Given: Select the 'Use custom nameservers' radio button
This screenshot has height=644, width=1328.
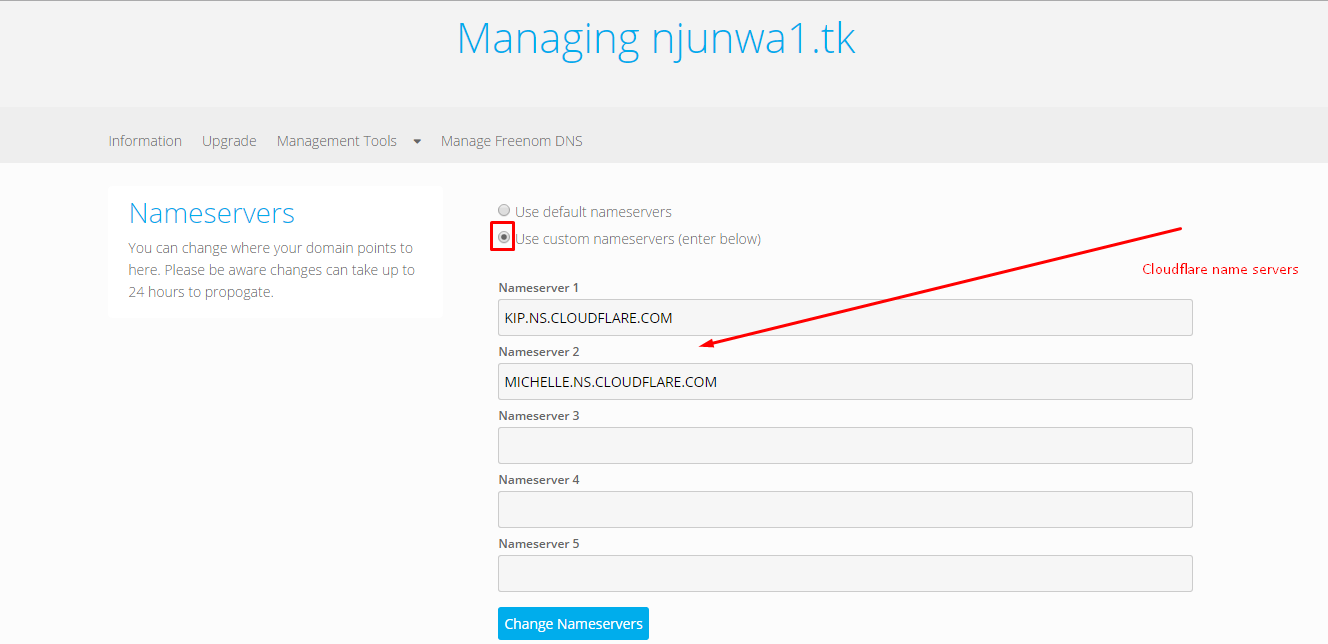Looking at the screenshot, I should [x=504, y=238].
